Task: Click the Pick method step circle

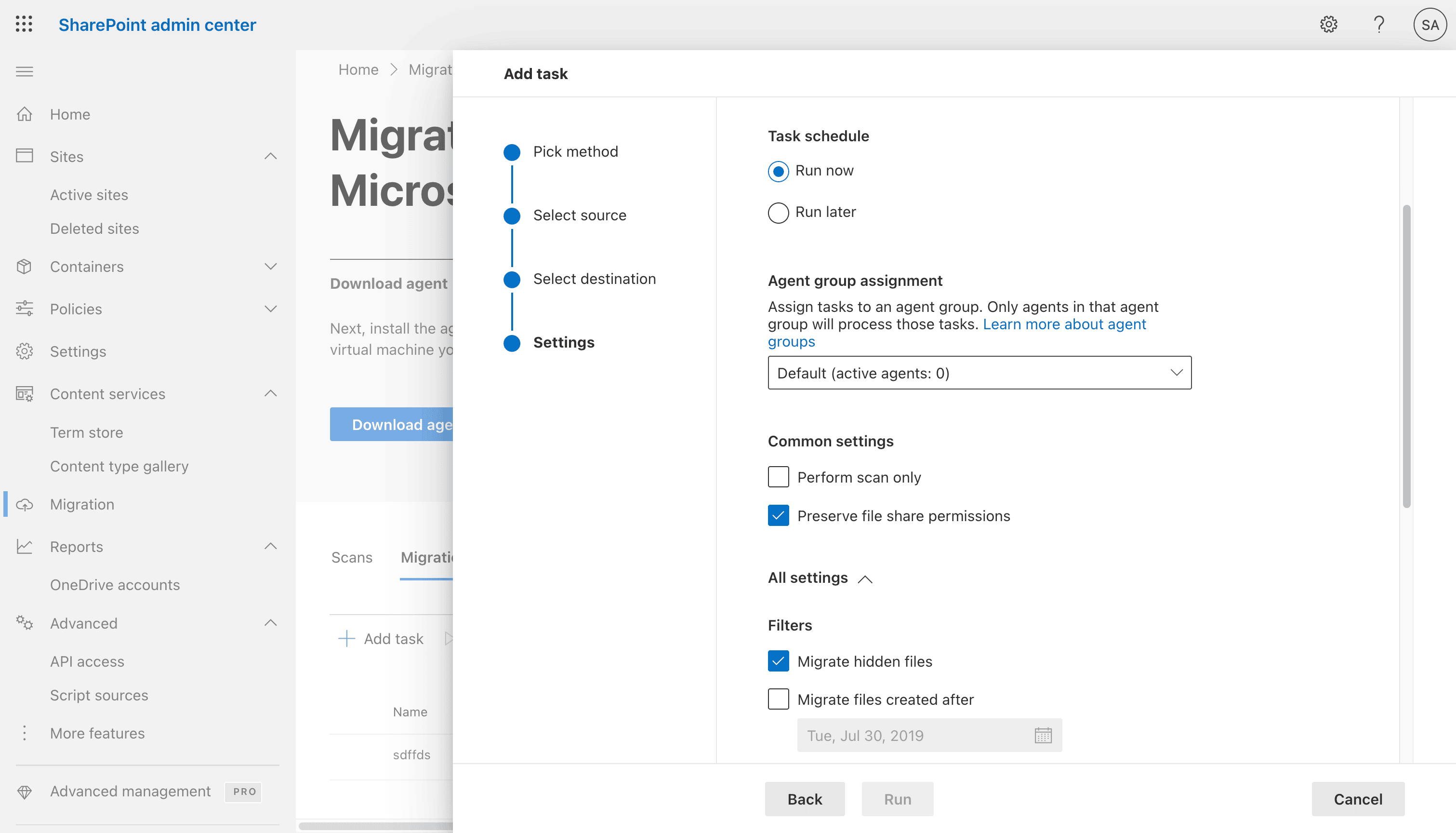Action: pyautogui.click(x=512, y=152)
